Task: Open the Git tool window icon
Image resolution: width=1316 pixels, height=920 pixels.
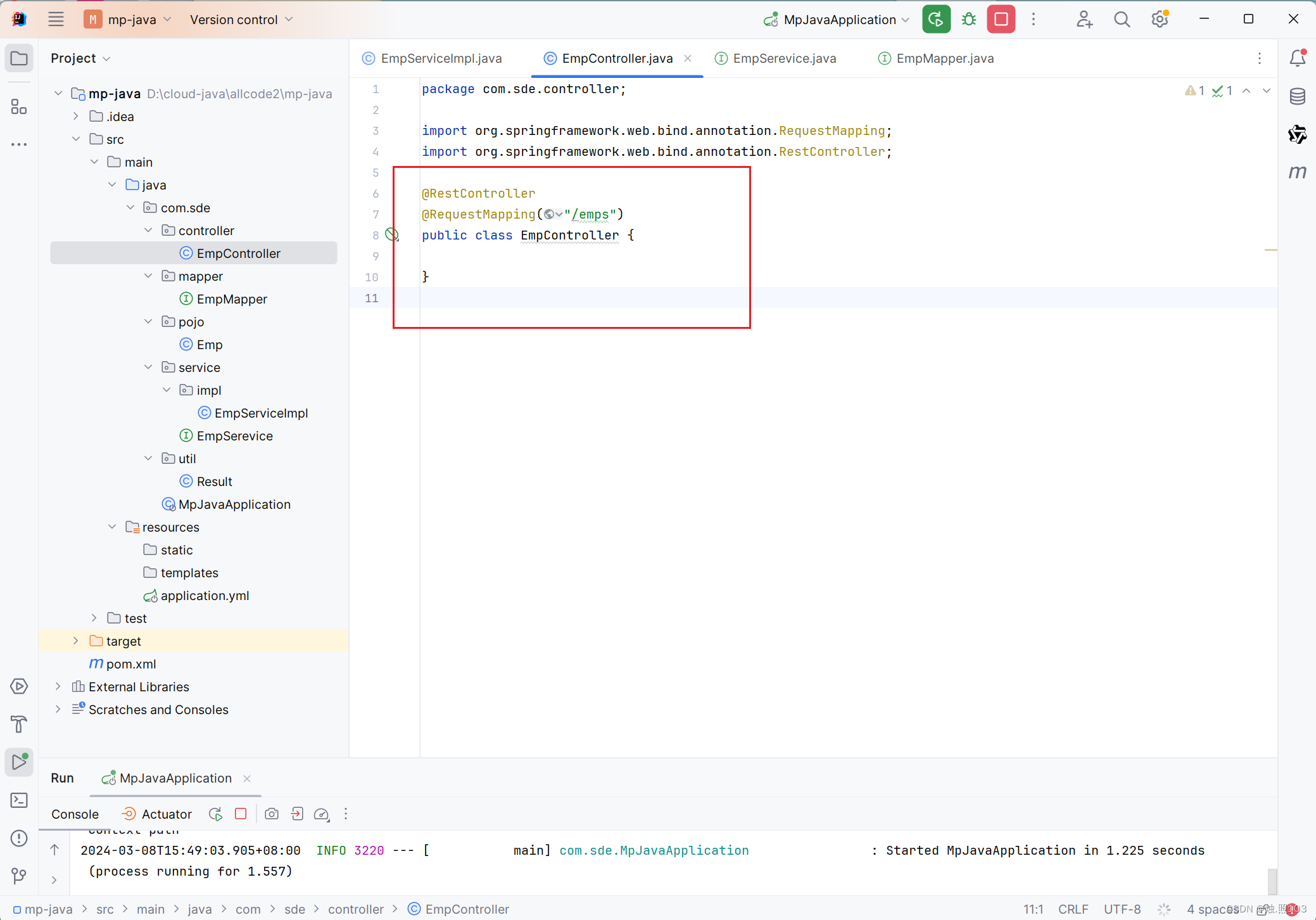Action: pyautogui.click(x=19, y=876)
